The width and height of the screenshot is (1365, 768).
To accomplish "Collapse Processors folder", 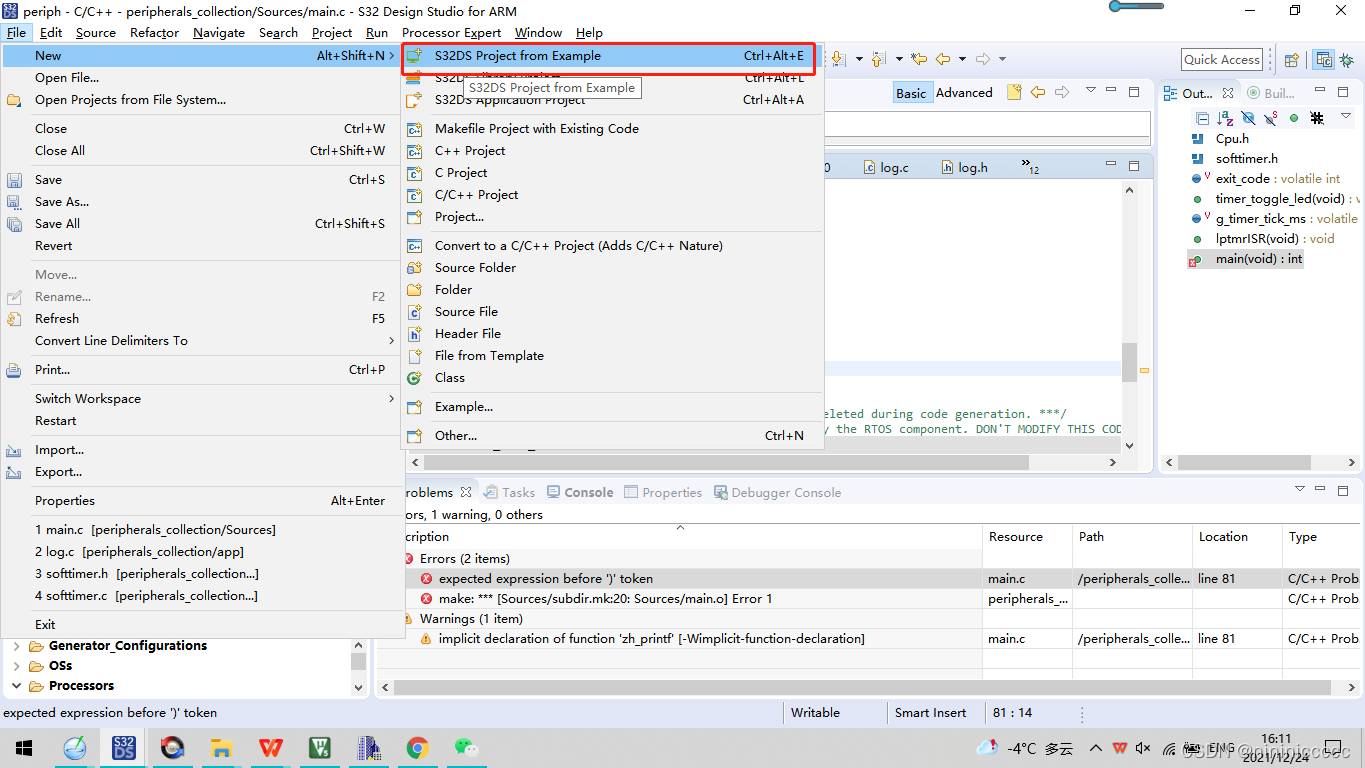I will [16, 685].
